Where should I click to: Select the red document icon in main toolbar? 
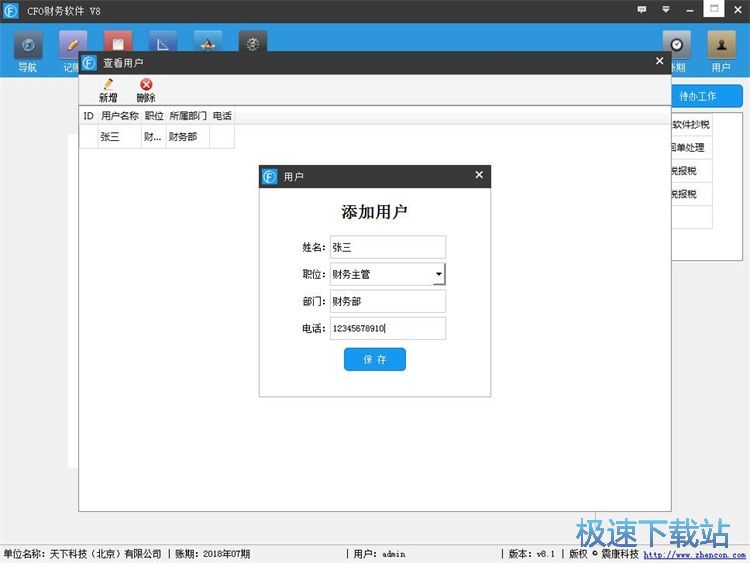(118, 42)
